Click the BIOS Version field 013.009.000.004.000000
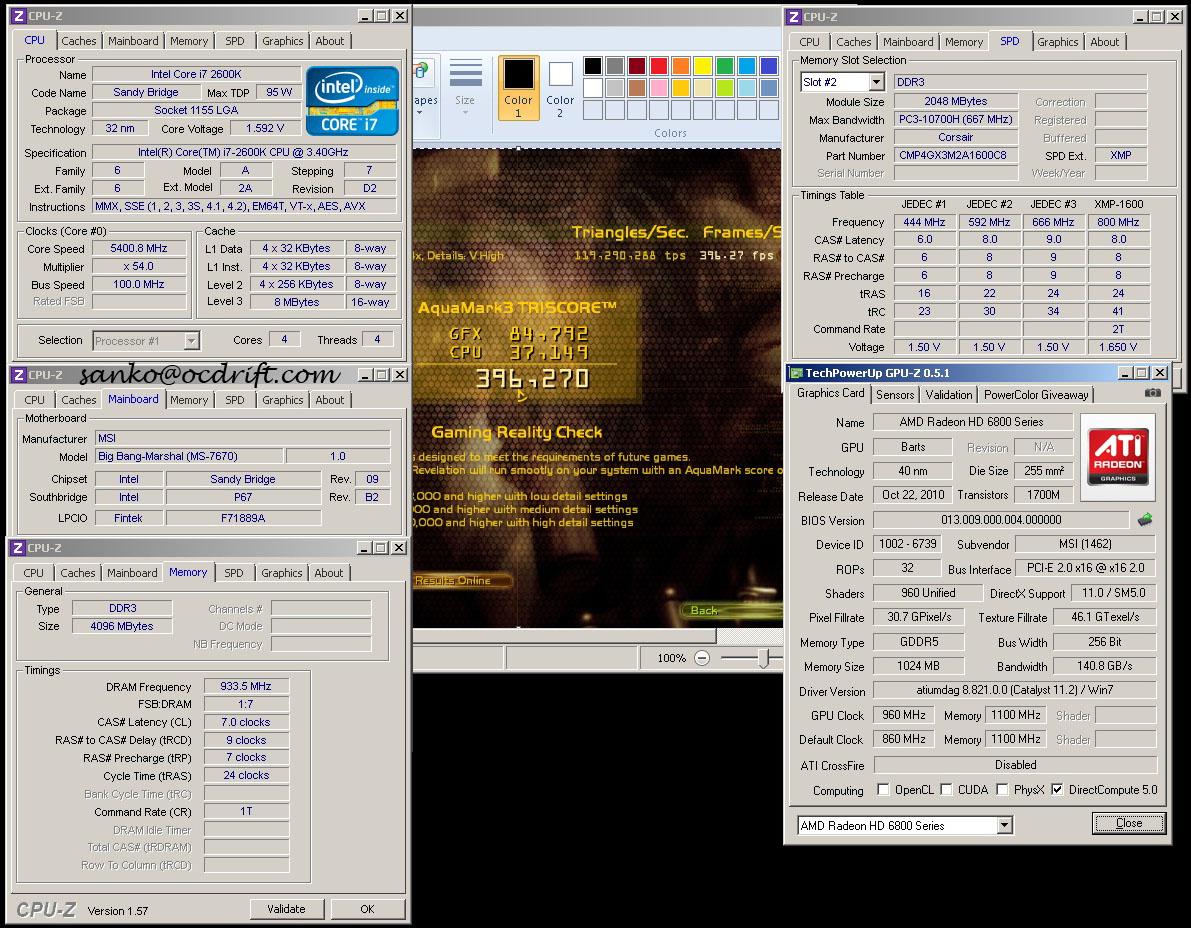The height and width of the screenshot is (928, 1191). pos(1001,520)
